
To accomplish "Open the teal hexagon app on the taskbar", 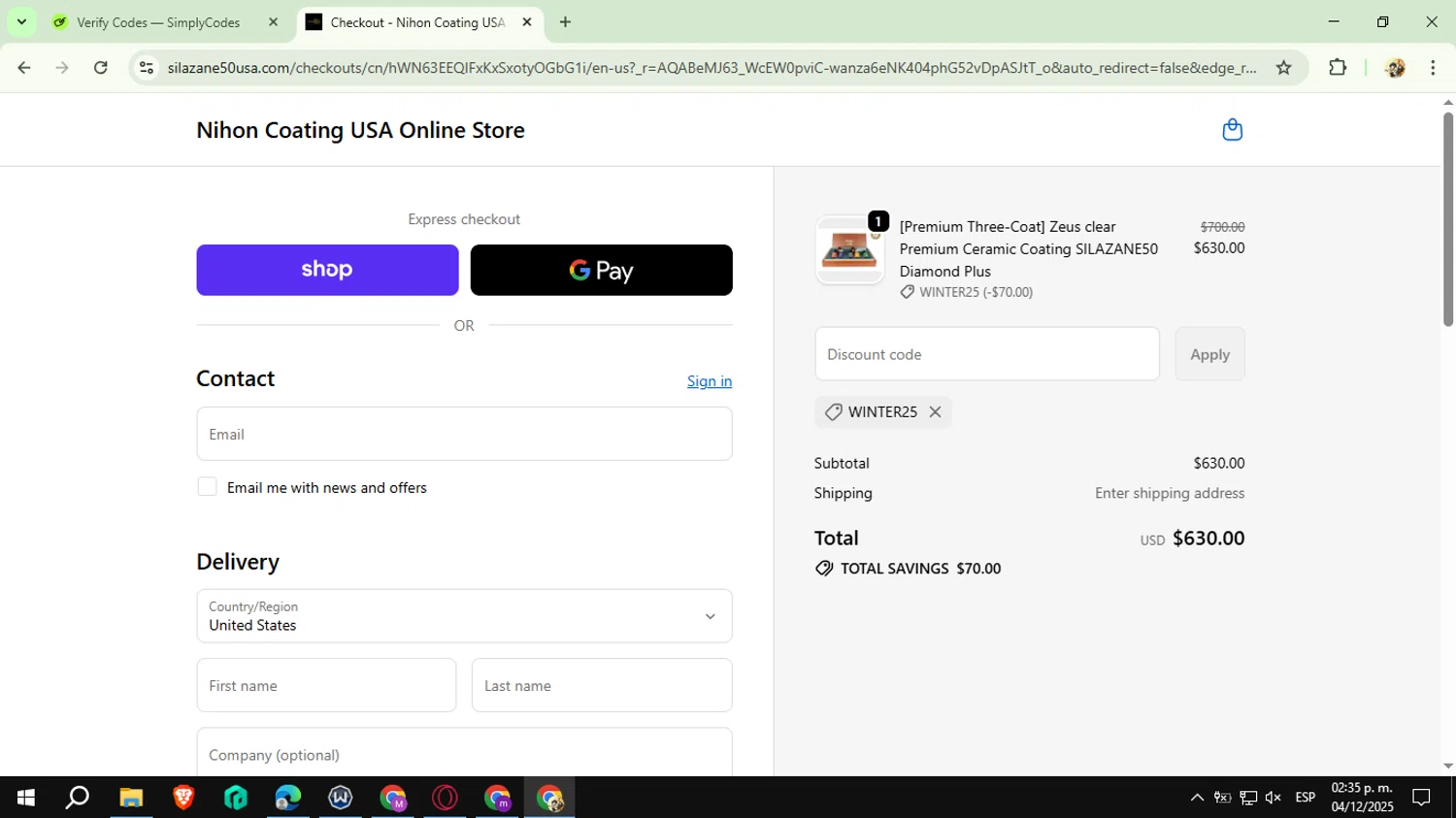I will pyautogui.click(x=236, y=798).
